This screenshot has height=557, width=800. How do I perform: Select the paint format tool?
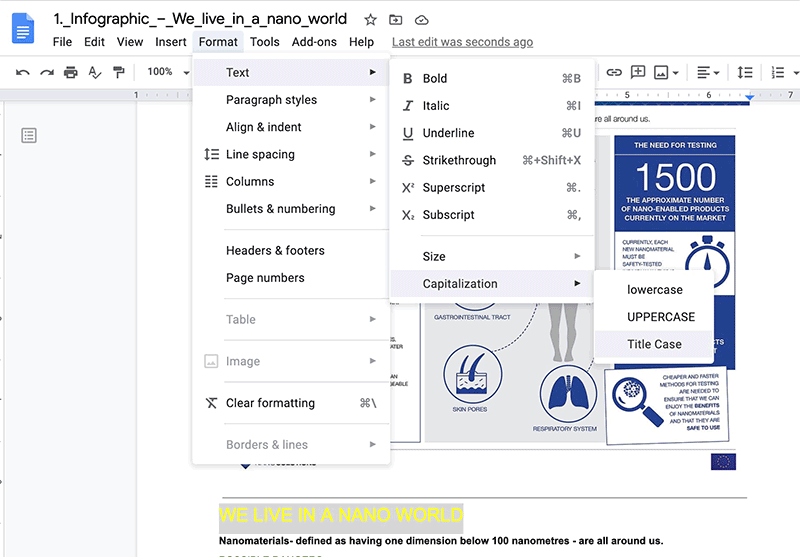(x=118, y=72)
